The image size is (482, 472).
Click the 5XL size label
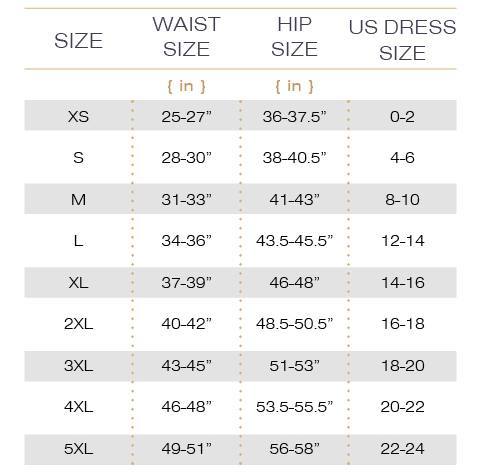(x=78, y=448)
